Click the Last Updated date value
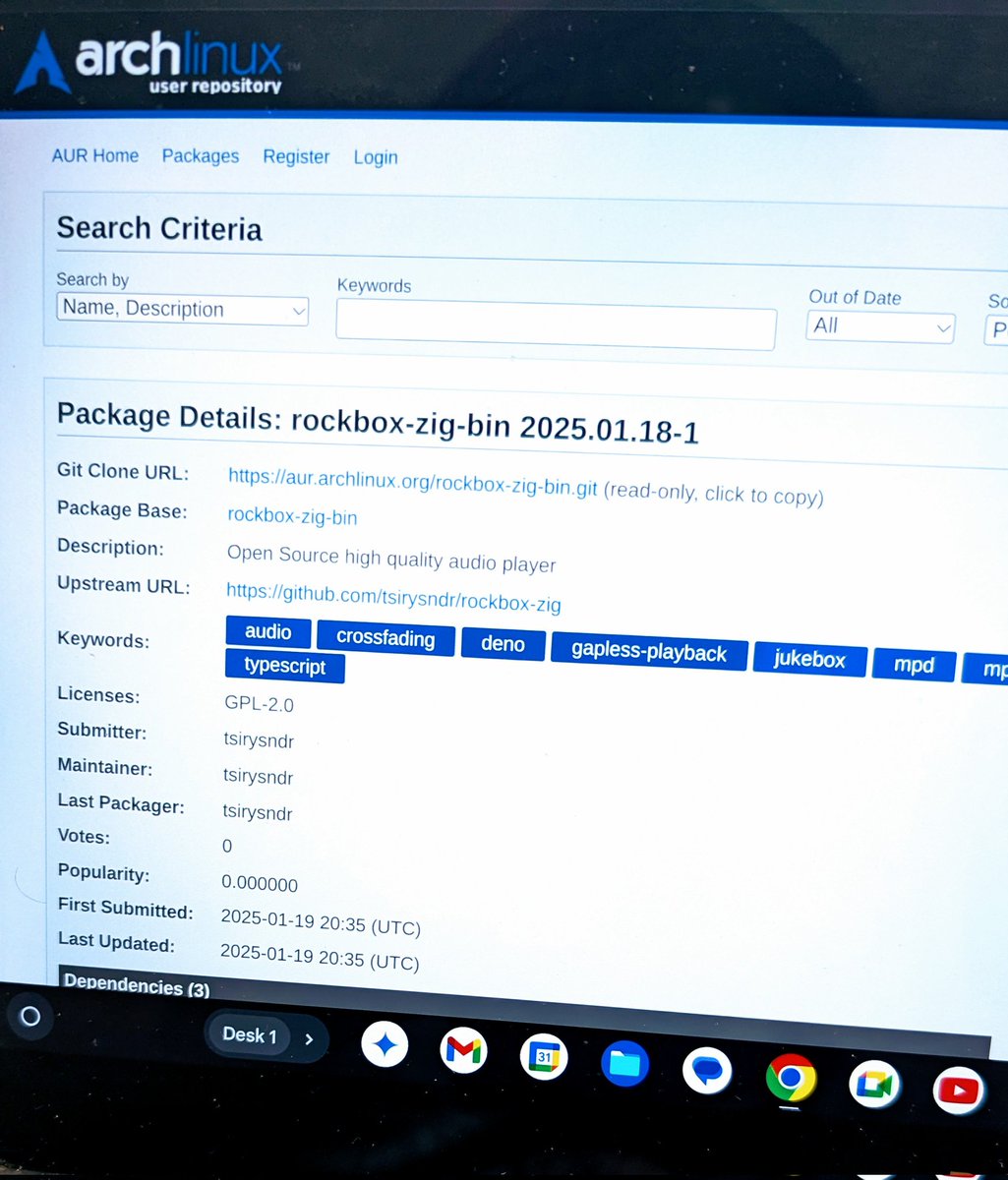Viewport: 1008px width, 1180px height. 320,956
